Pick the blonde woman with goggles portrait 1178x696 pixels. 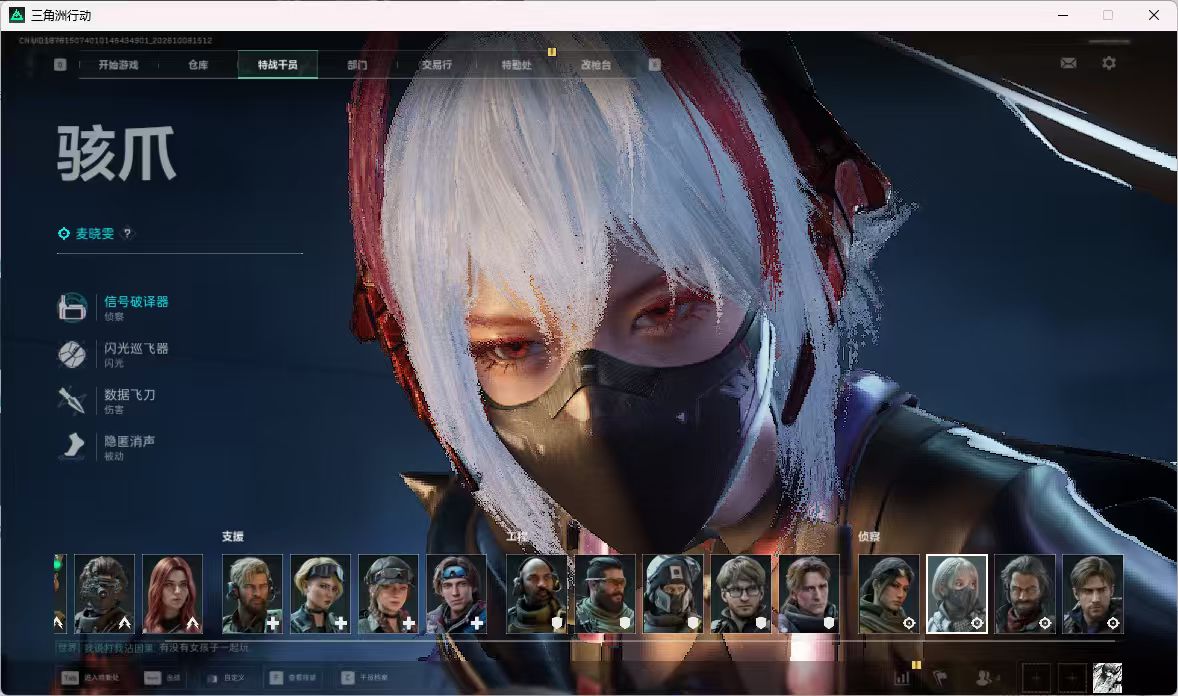pos(320,594)
